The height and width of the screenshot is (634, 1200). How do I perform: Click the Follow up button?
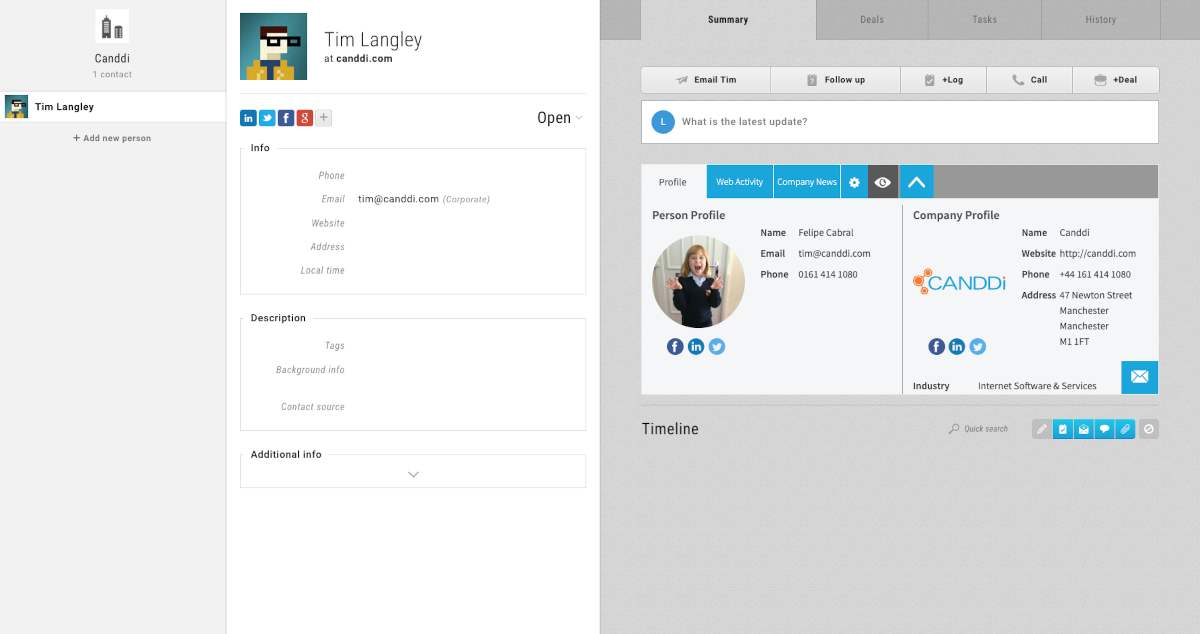tap(836, 80)
